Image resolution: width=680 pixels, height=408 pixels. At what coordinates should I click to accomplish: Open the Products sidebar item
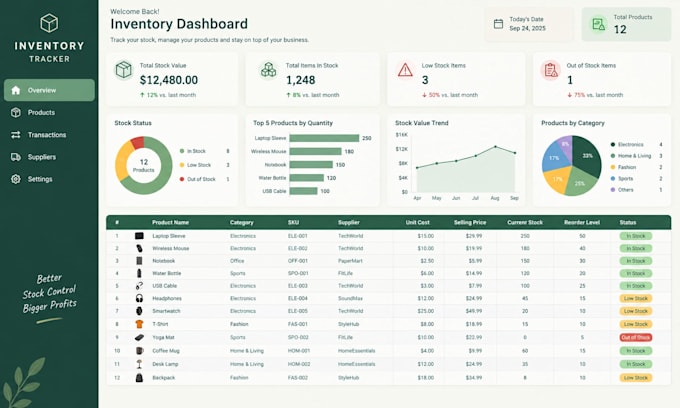[x=49, y=112]
